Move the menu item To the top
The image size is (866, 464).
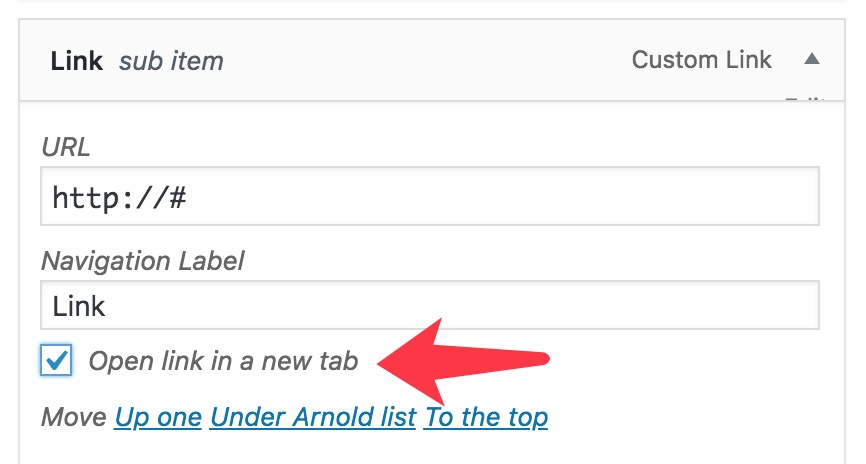click(x=486, y=416)
